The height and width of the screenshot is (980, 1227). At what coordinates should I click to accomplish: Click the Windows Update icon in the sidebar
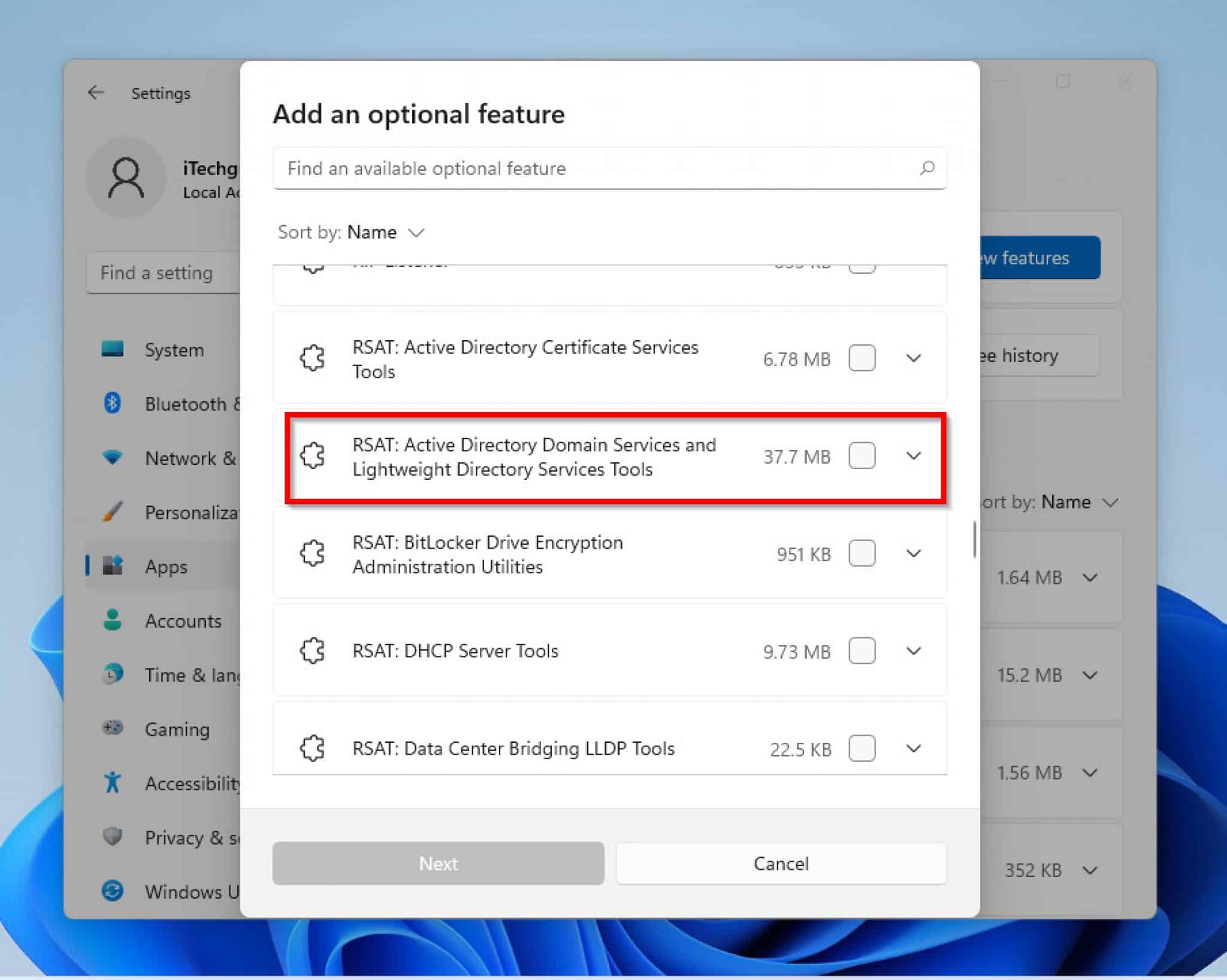[x=113, y=891]
